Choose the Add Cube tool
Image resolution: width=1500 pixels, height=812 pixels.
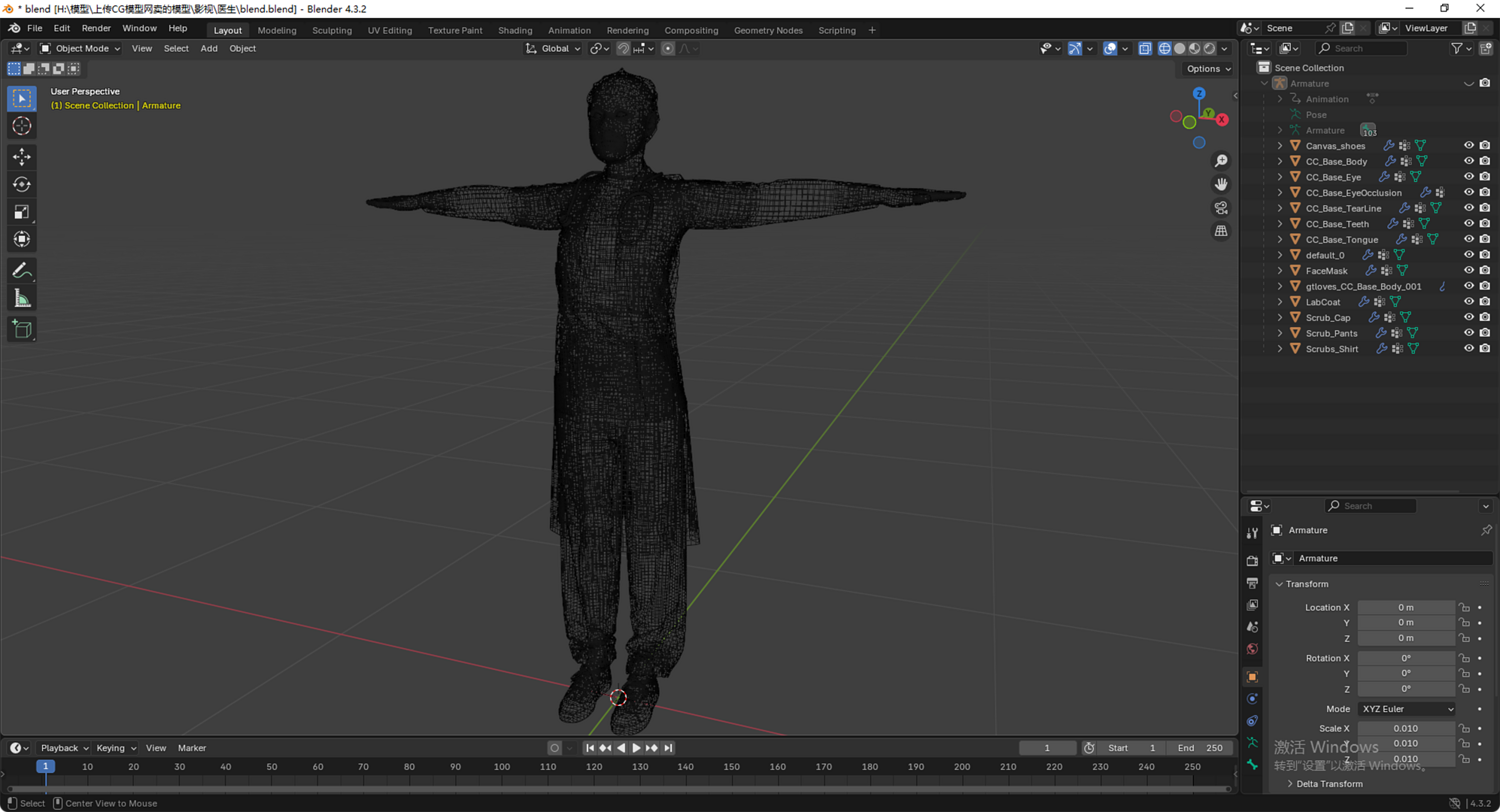(22, 328)
